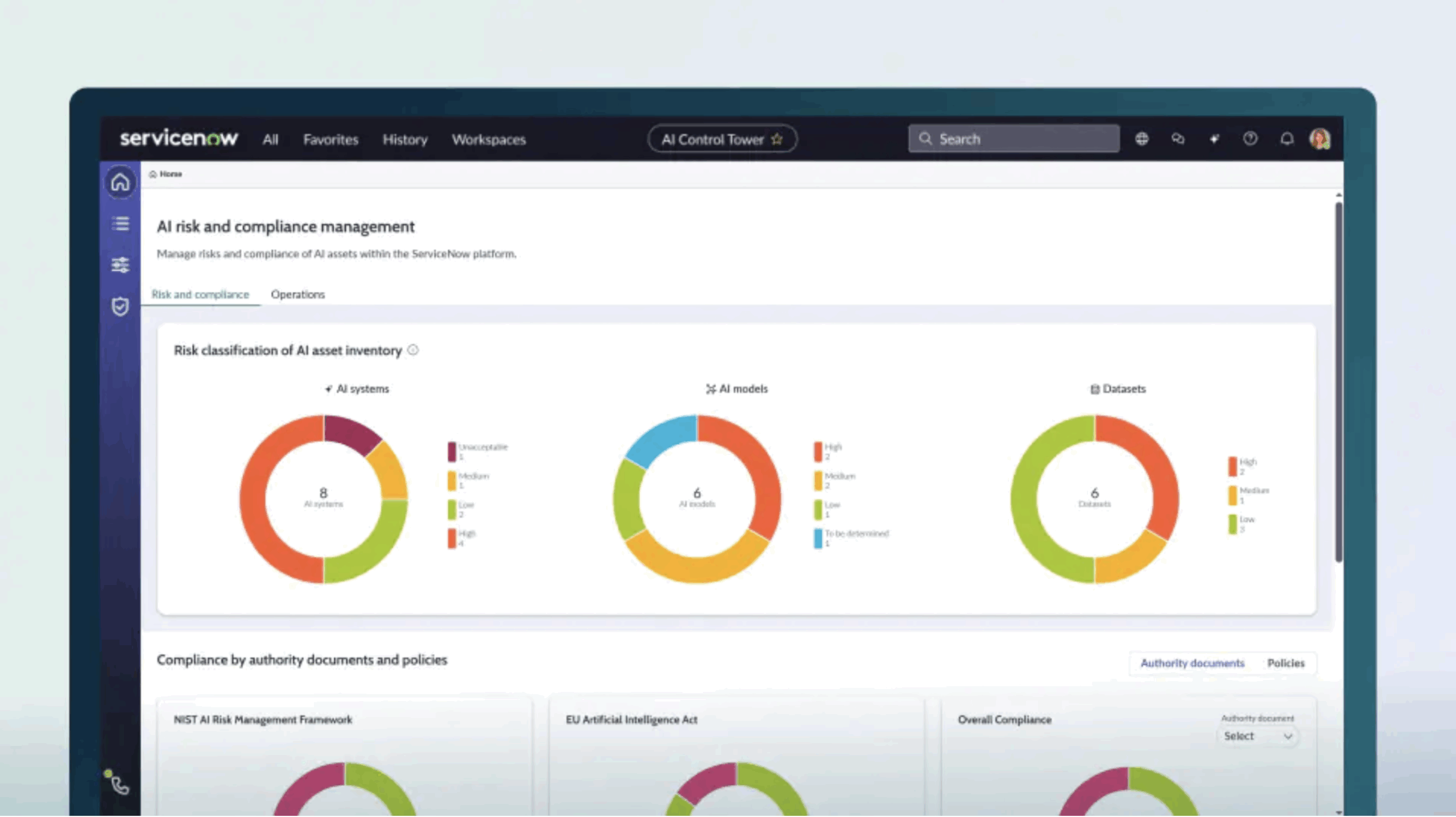Open the help question-mark icon
This screenshot has height=817, width=1456.
coord(1250,139)
